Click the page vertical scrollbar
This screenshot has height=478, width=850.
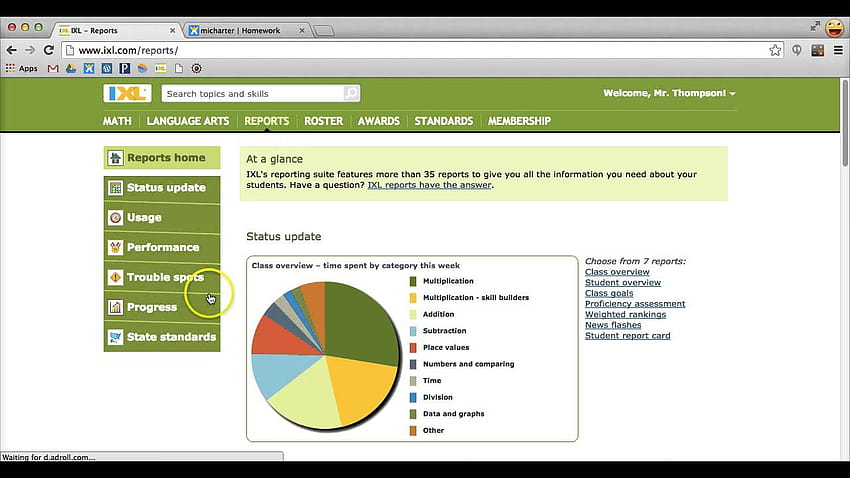click(x=845, y=124)
